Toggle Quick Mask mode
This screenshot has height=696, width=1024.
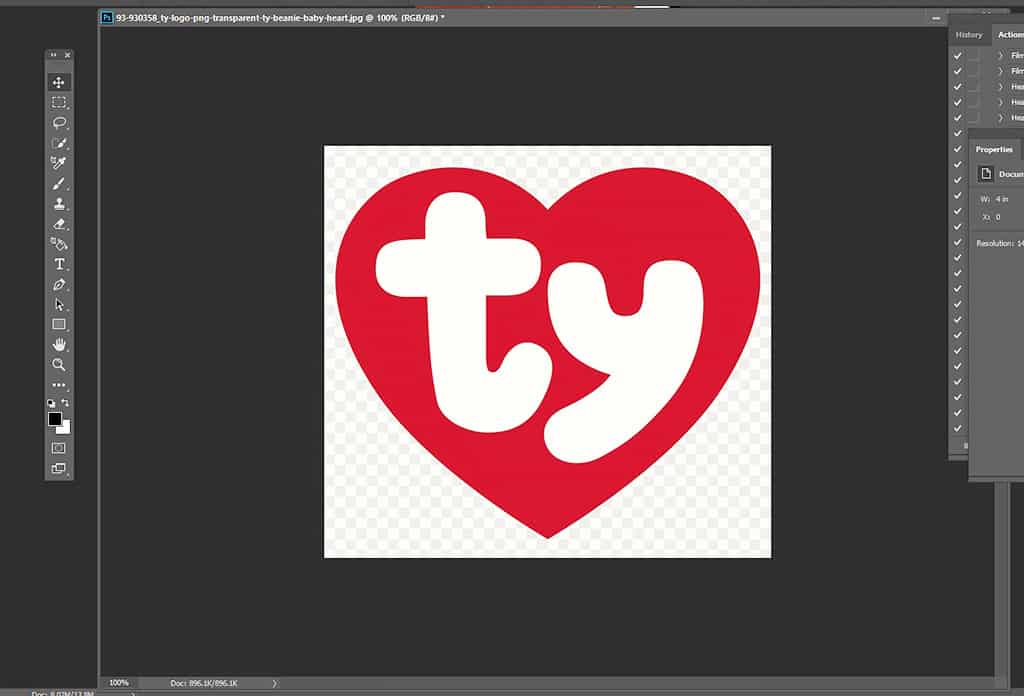coord(59,448)
